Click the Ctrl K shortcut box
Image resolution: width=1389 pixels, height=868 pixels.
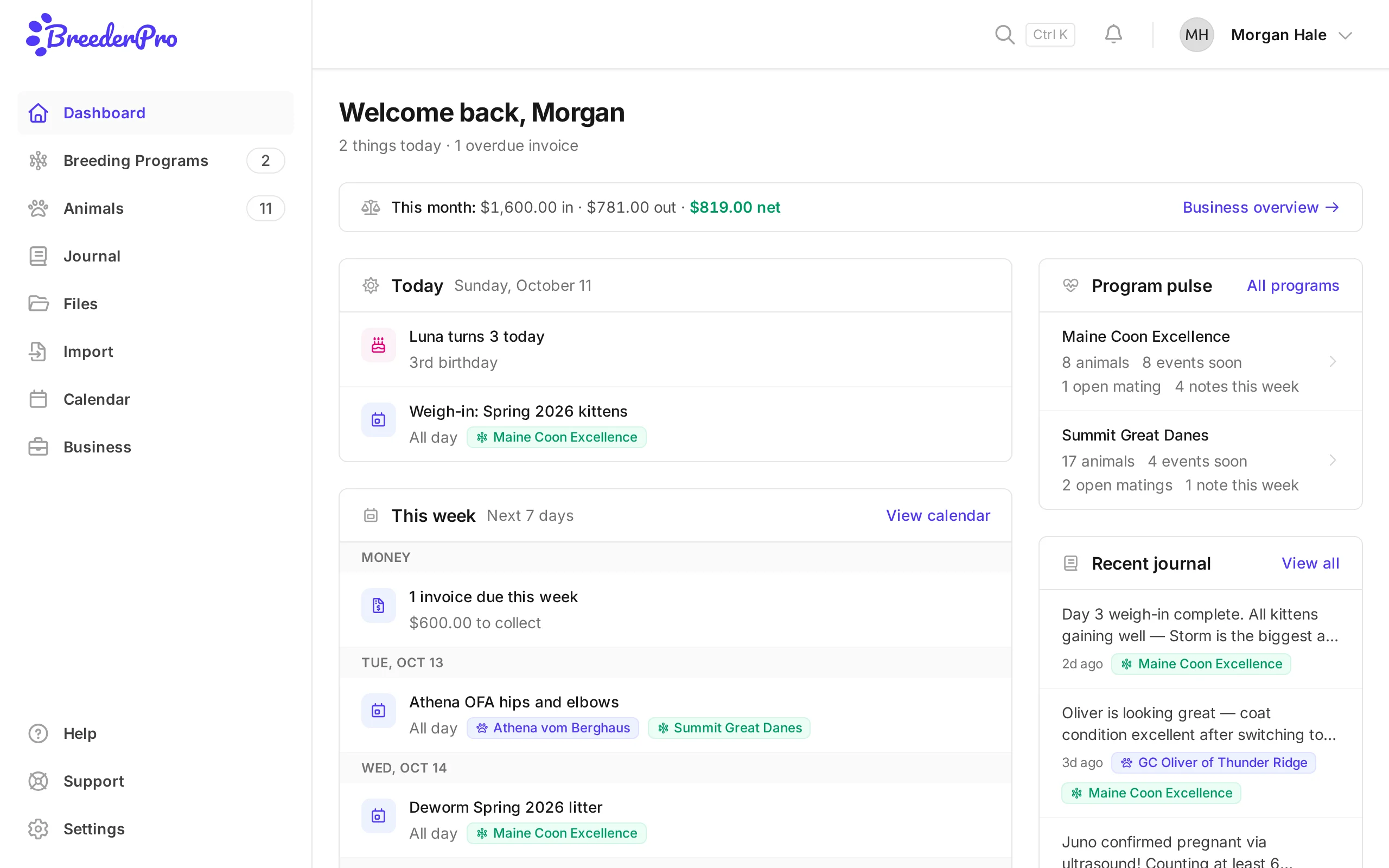point(1050,34)
